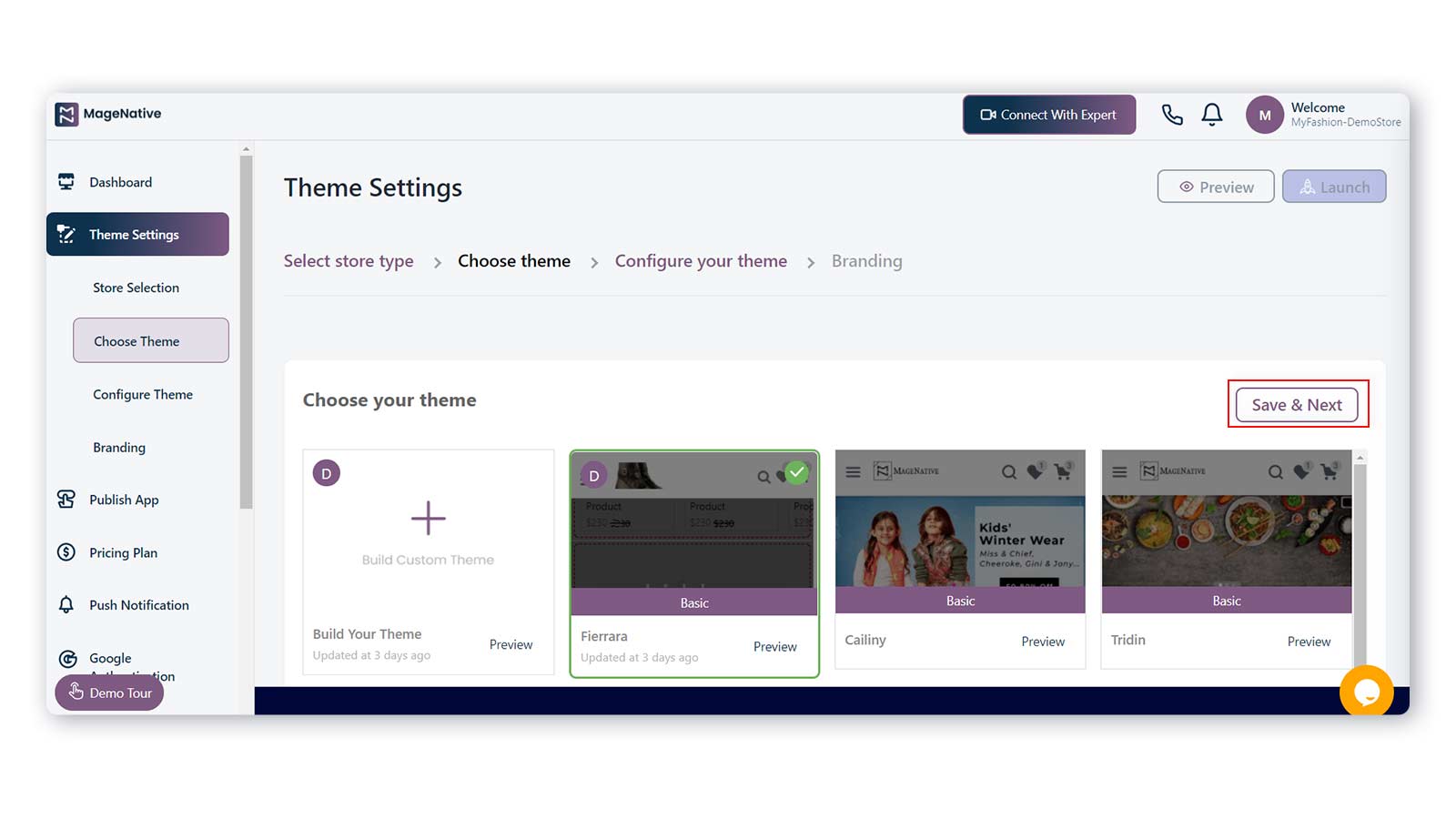Click the D badge on Build Custom Theme card

[x=327, y=473]
